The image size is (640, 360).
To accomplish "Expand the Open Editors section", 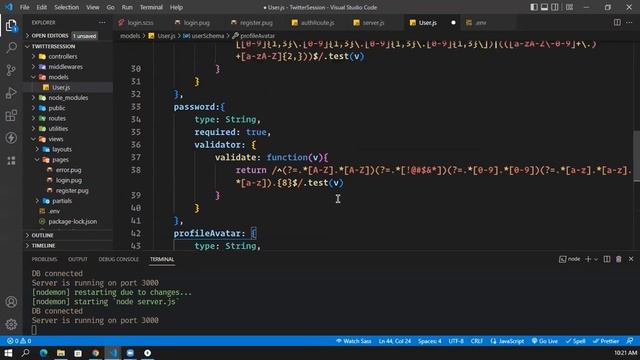I will (68, 36).
